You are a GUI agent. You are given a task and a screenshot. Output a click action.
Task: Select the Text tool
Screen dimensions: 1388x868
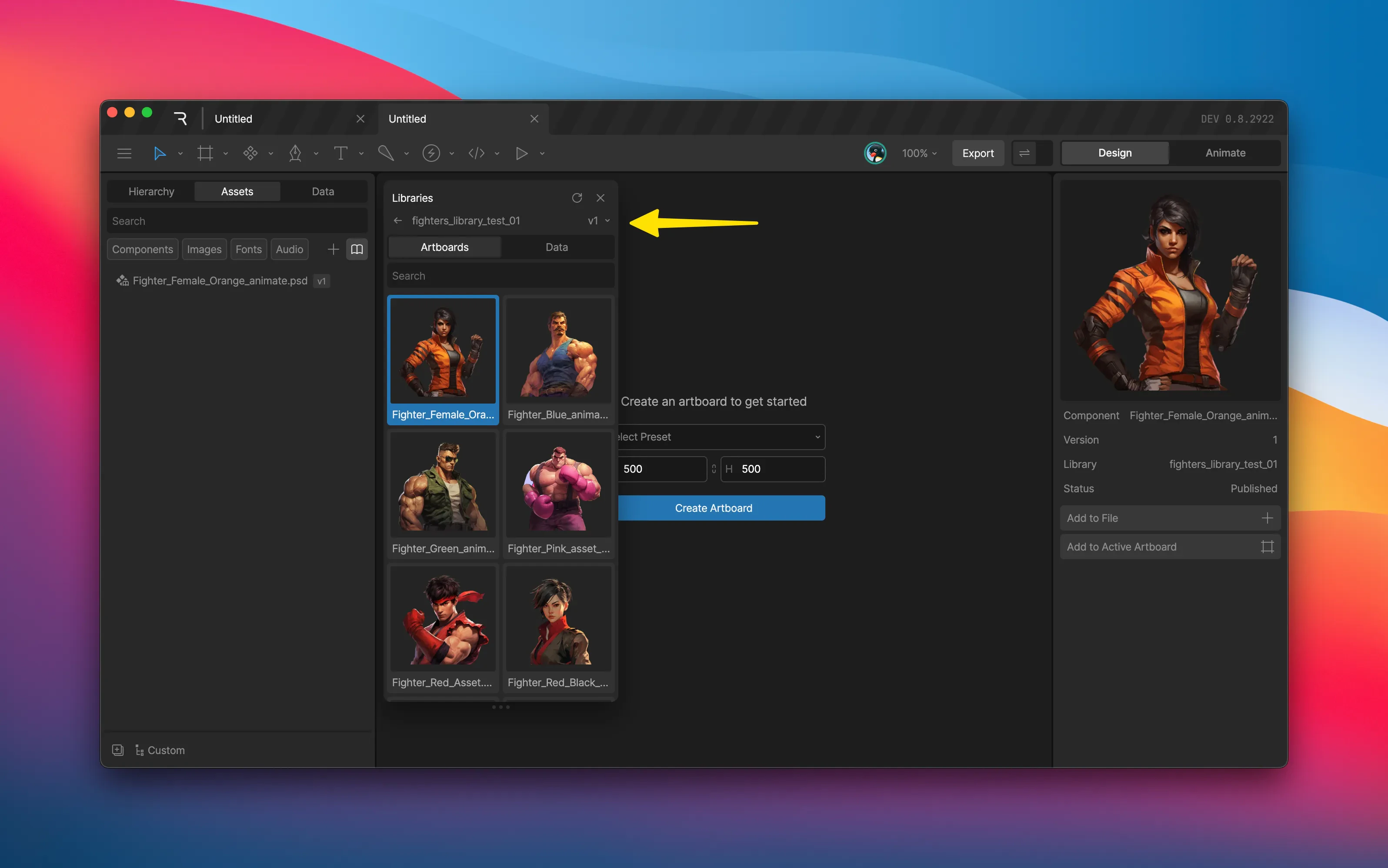click(340, 153)
